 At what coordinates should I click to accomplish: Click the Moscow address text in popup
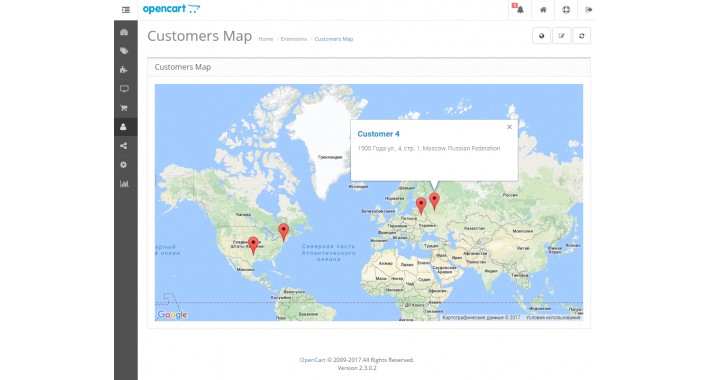tap(429, 148)
